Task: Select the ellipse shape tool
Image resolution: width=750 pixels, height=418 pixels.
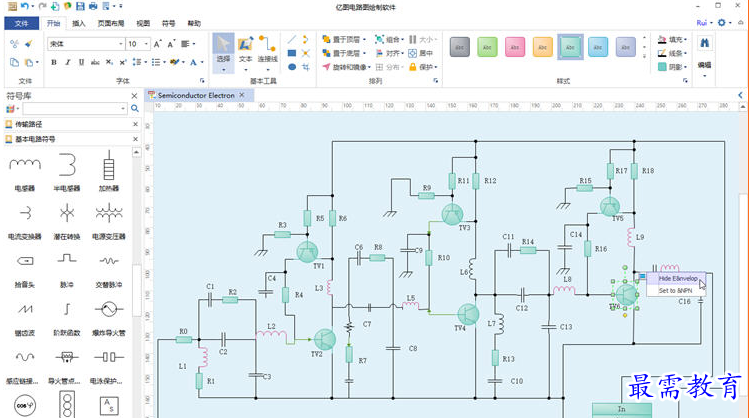Action: pyautogui.click(x=292, y=67)
